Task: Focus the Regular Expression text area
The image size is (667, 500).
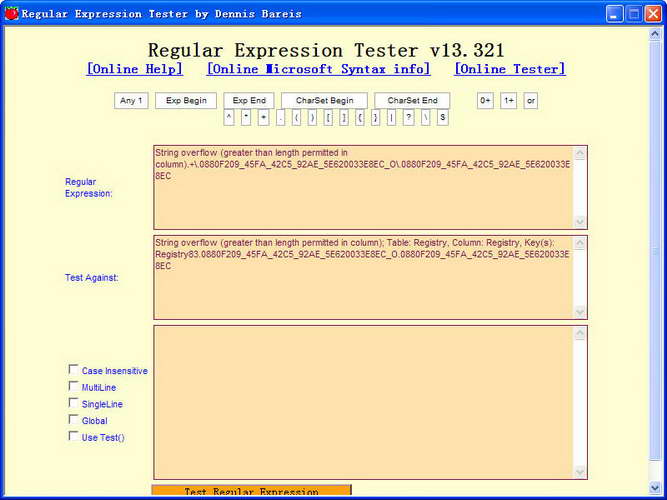Action: click(364, 187)
